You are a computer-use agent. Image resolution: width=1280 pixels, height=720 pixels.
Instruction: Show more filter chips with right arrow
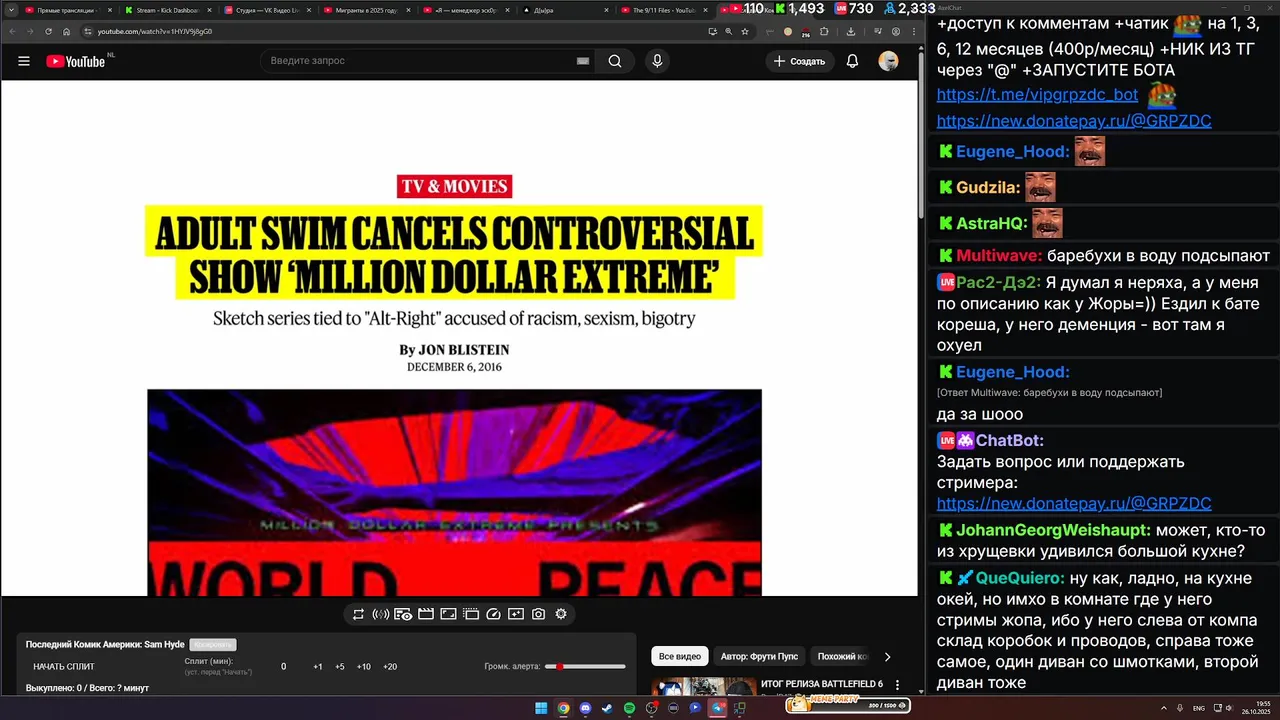coord(887,657)
